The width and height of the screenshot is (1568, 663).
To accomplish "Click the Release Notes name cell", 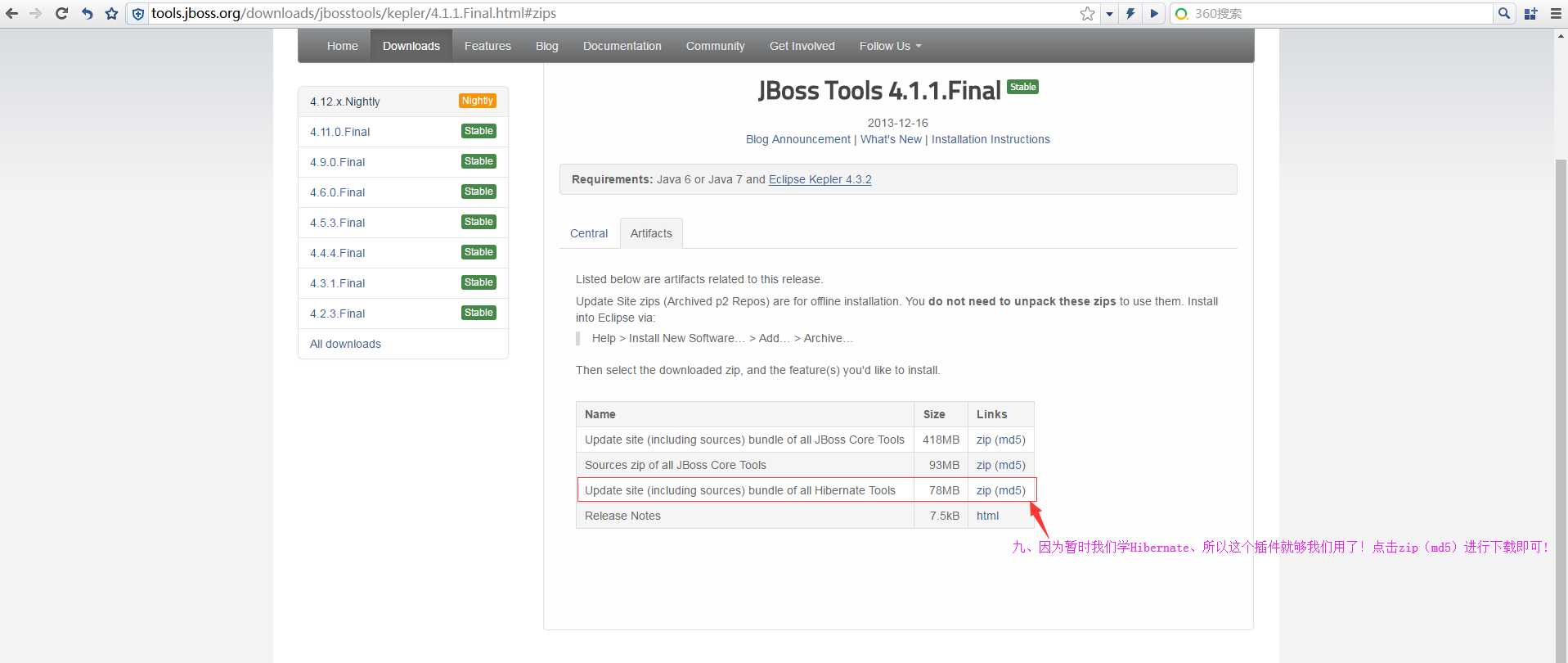I will pyautogui.click(x=745, y=516).
